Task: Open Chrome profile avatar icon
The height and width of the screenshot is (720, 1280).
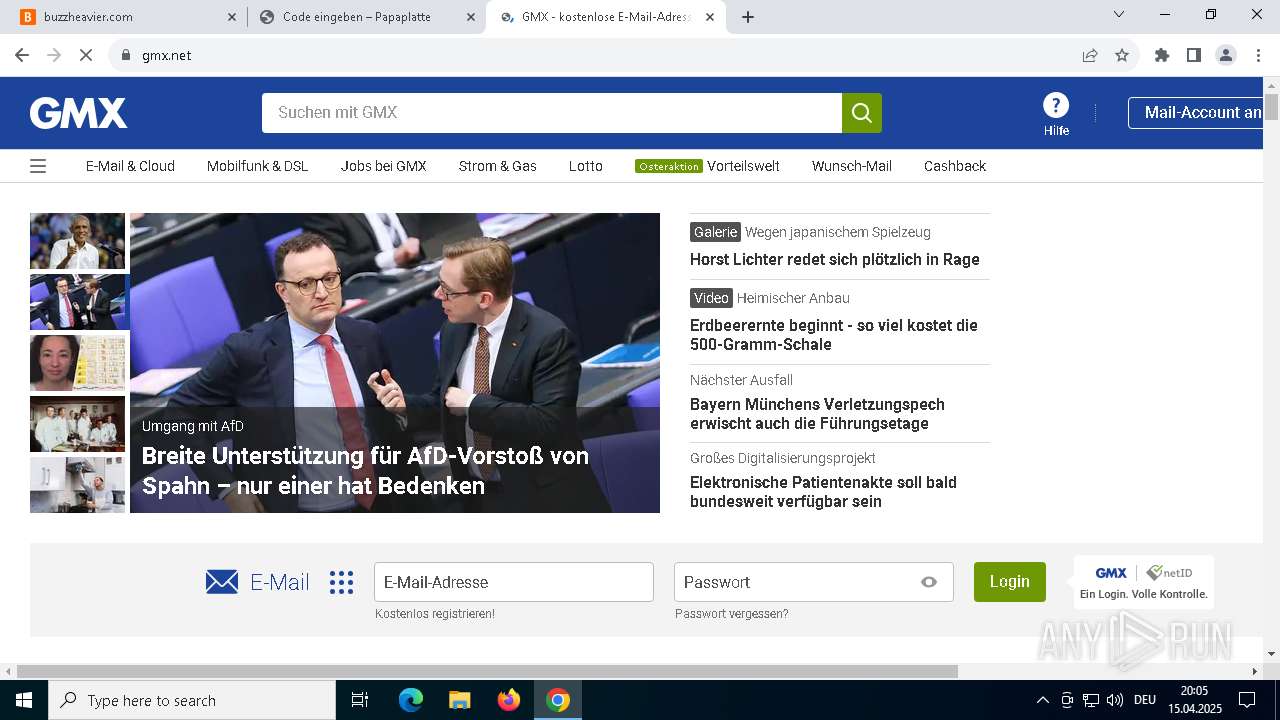Action: [x=1226, y=55]
